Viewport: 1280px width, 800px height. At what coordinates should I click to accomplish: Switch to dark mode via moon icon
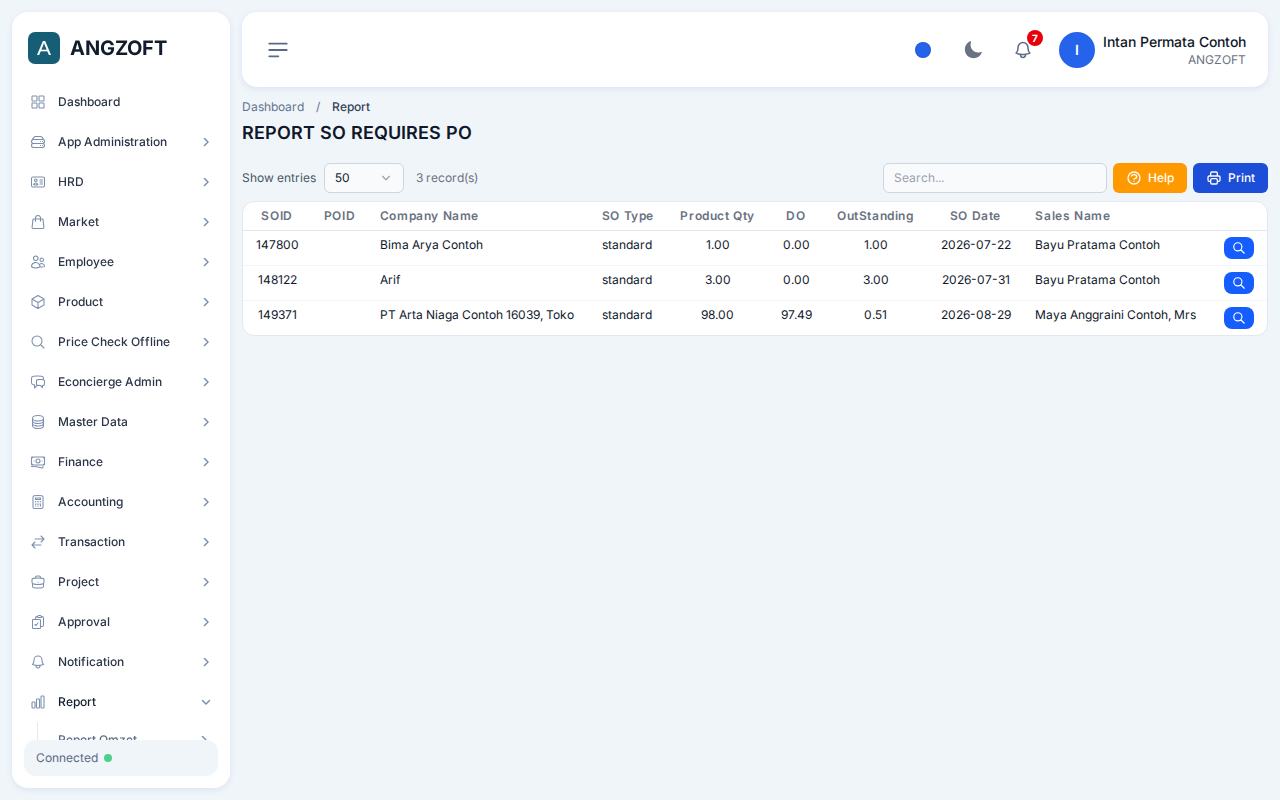coord(973,50)
